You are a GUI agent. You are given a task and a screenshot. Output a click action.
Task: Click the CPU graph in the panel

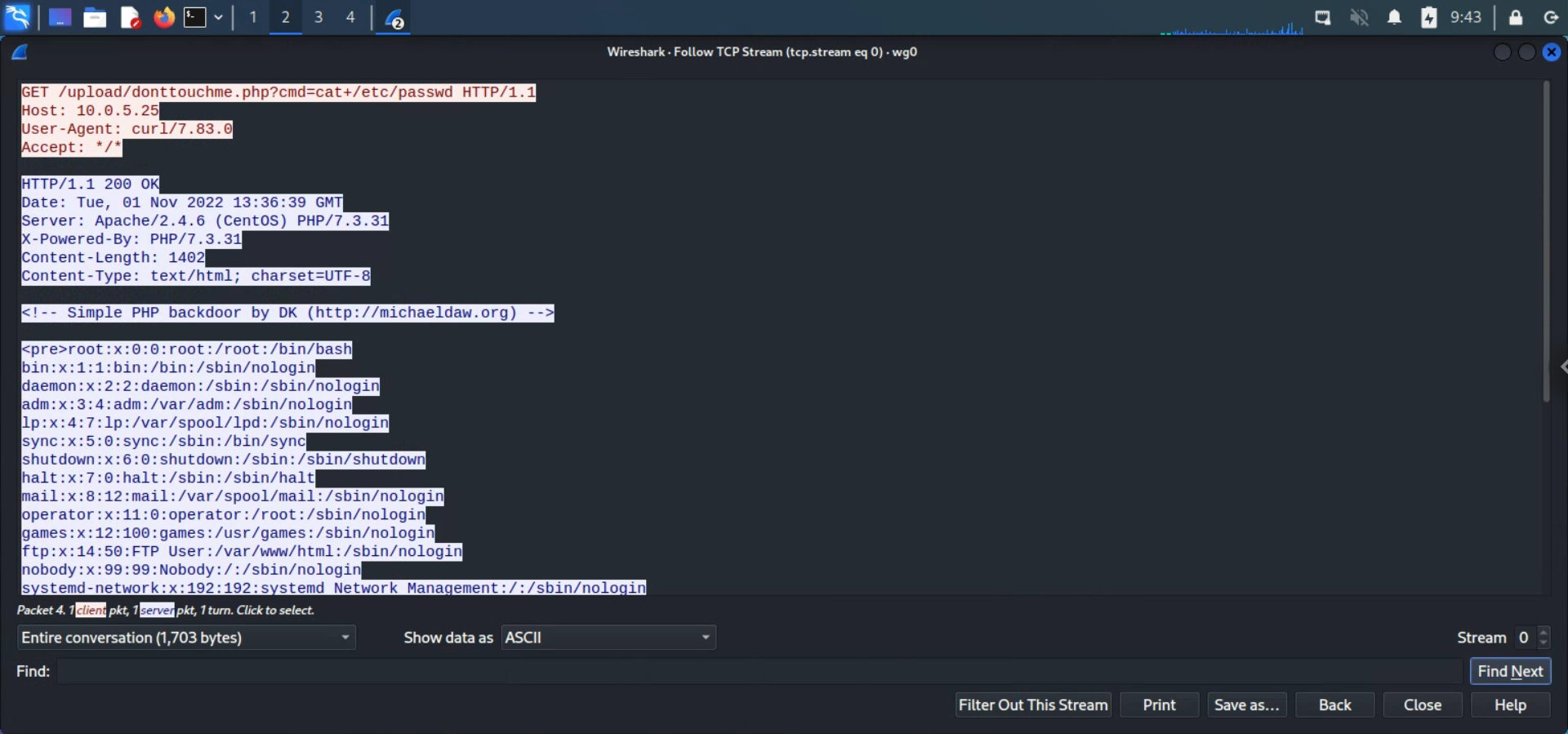tap(1232, 29)
